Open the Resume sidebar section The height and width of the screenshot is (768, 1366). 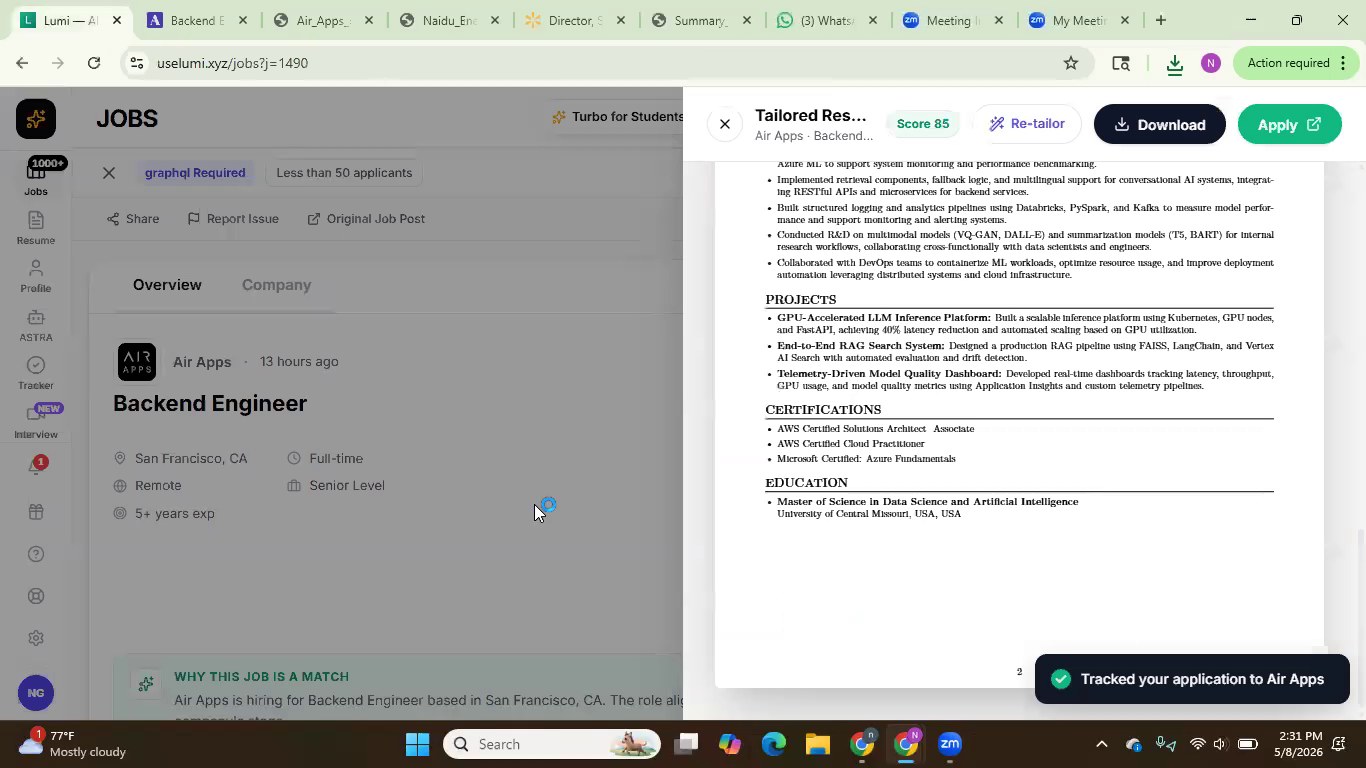coord(36,228)
